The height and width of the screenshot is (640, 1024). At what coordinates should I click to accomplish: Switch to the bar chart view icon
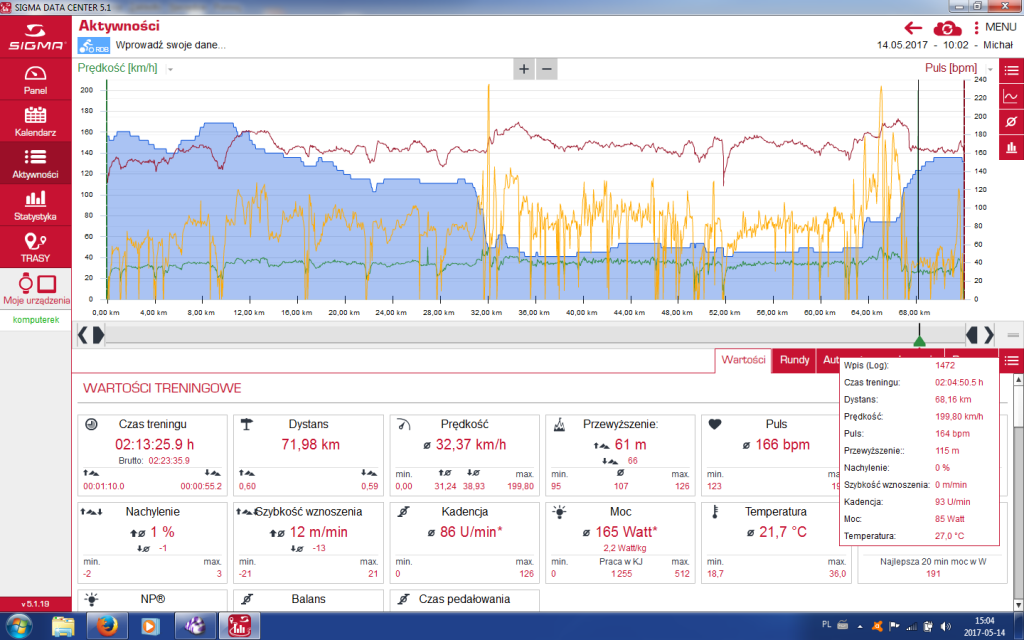[x=1011, y=147]
